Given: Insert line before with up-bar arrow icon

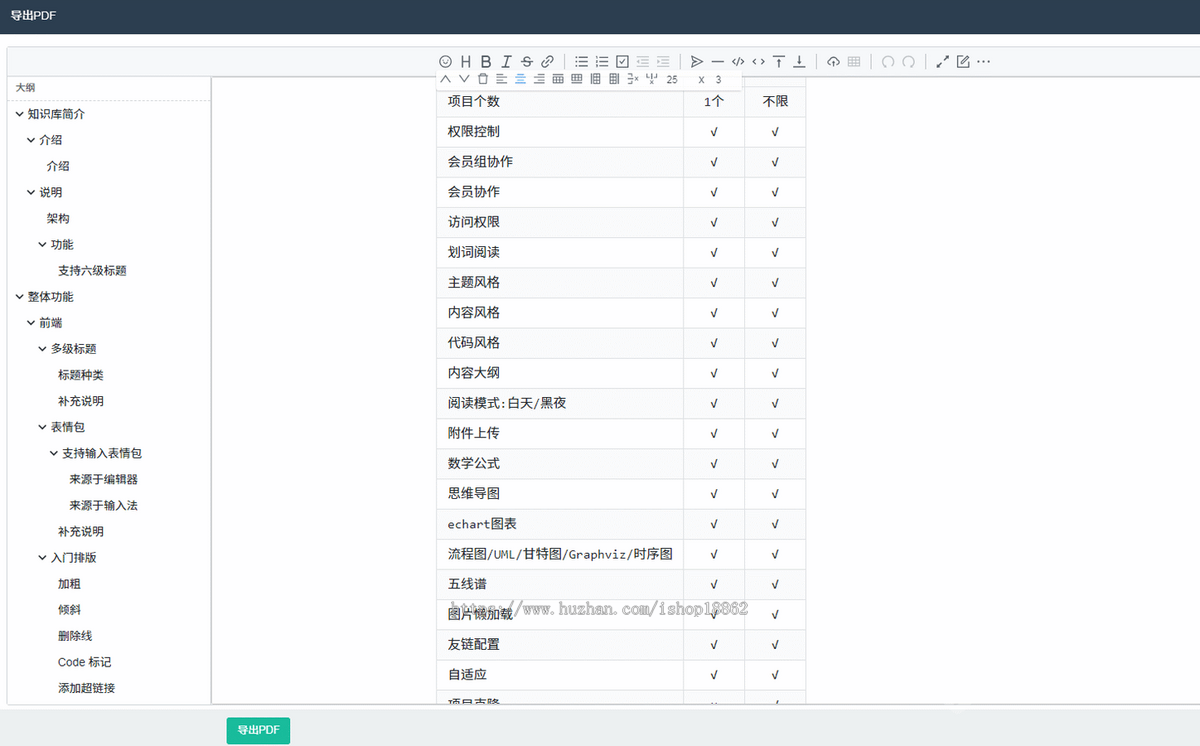Looking at the screenshot, I should tap(779, 61).
